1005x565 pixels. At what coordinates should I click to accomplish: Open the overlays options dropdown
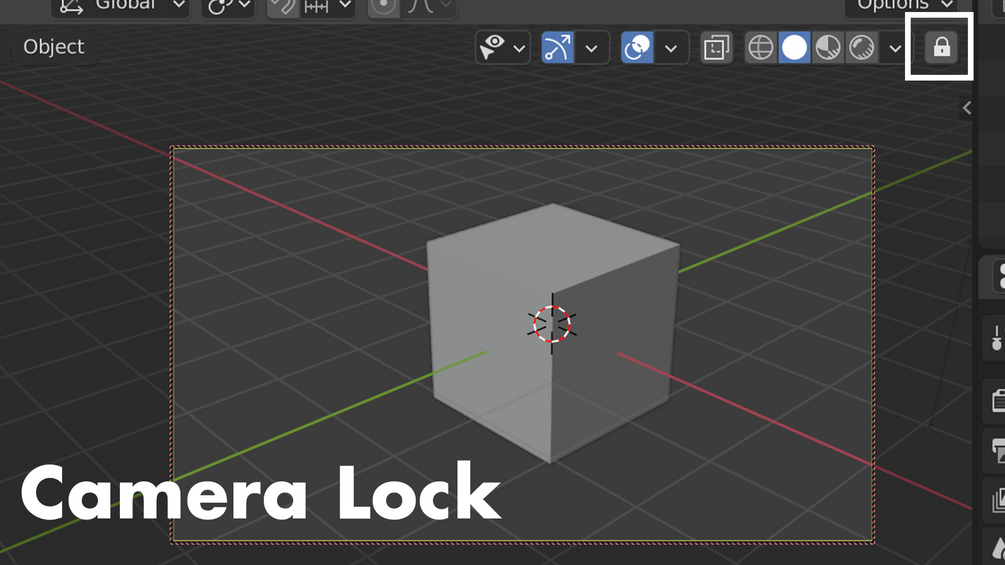671,48
